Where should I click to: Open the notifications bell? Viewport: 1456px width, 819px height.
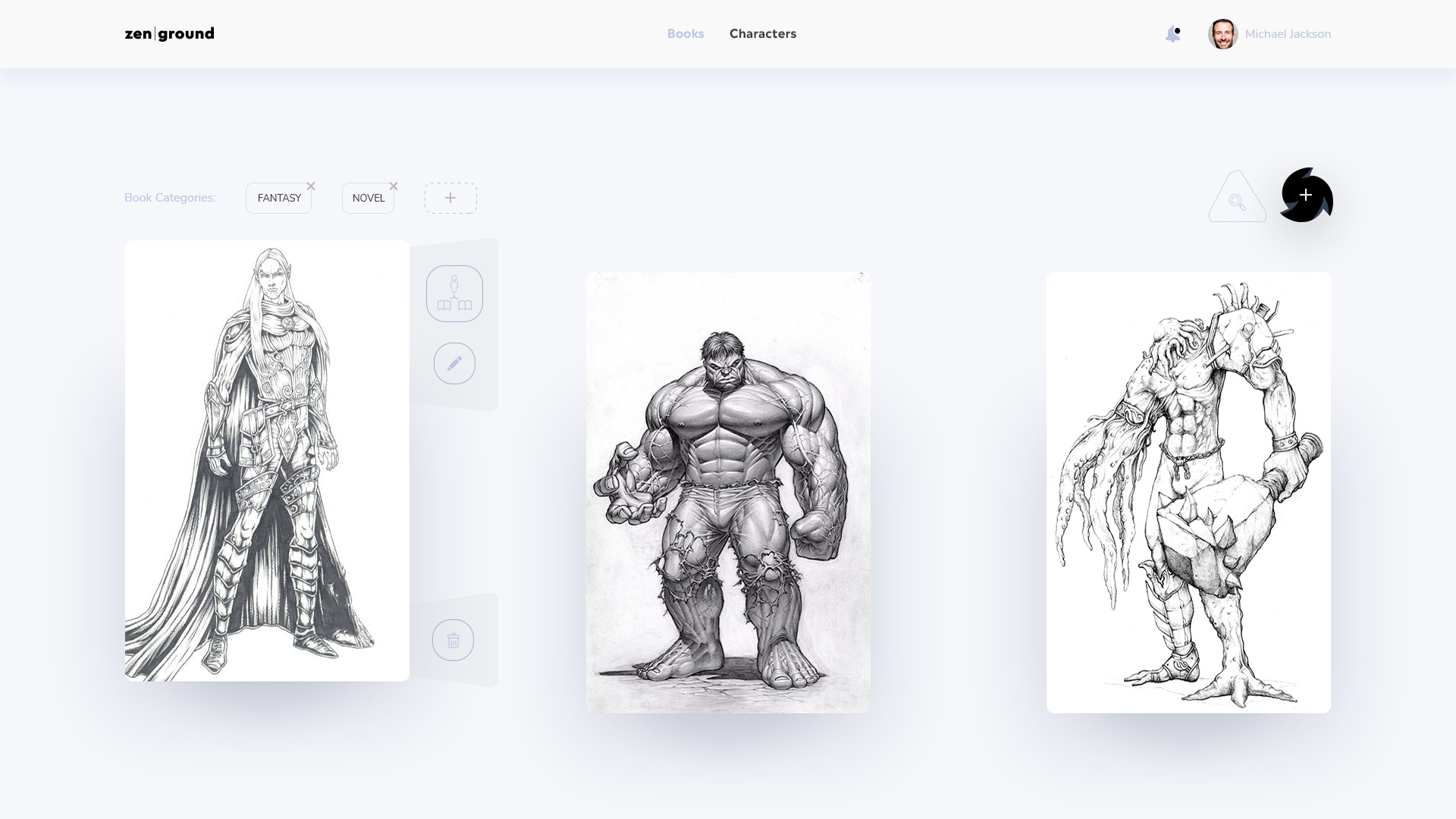[x=1172, y=34]
